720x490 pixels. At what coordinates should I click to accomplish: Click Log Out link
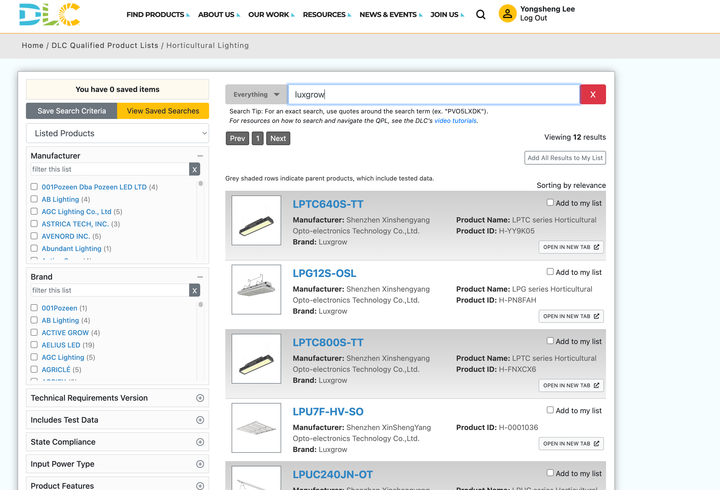(x=533, y=18)
